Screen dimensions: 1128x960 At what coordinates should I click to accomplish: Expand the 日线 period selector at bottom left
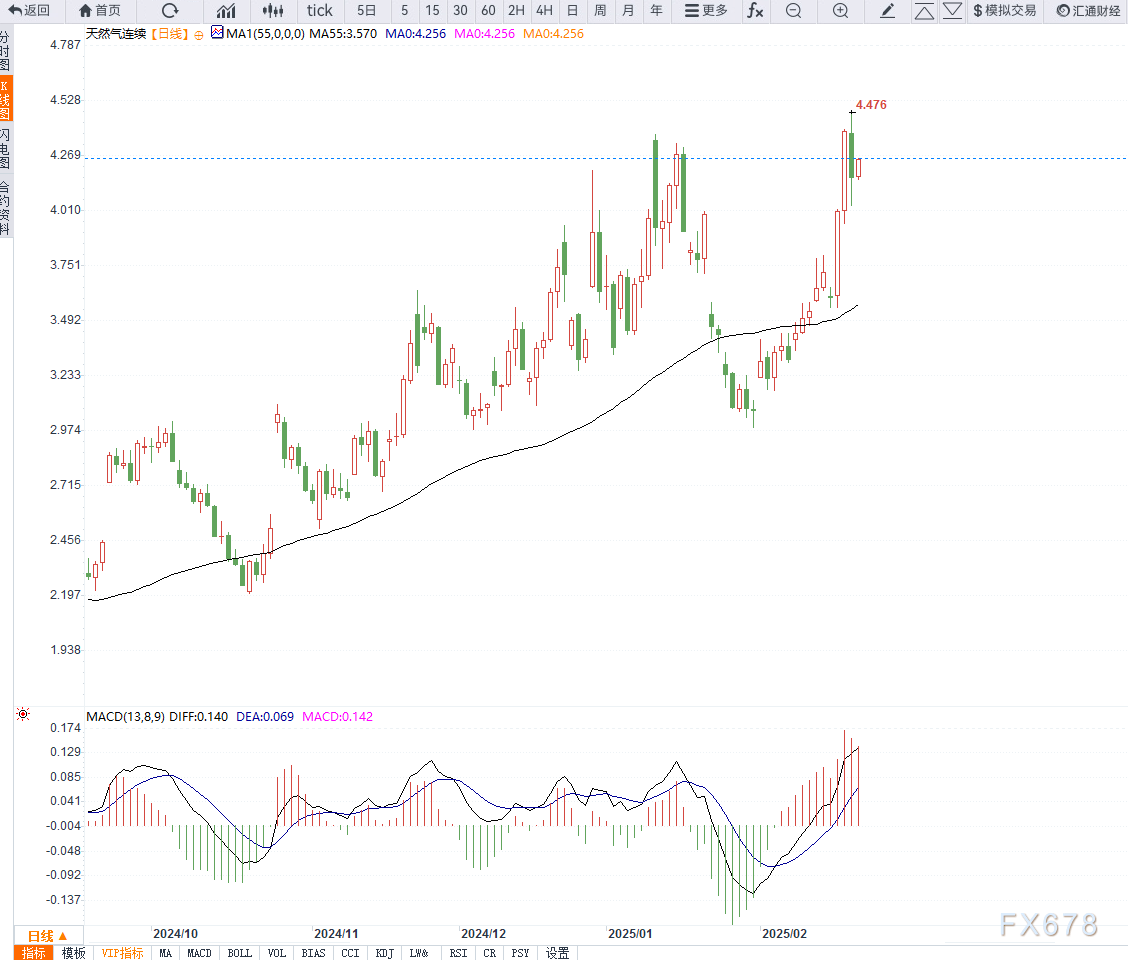tap(47, 936)
